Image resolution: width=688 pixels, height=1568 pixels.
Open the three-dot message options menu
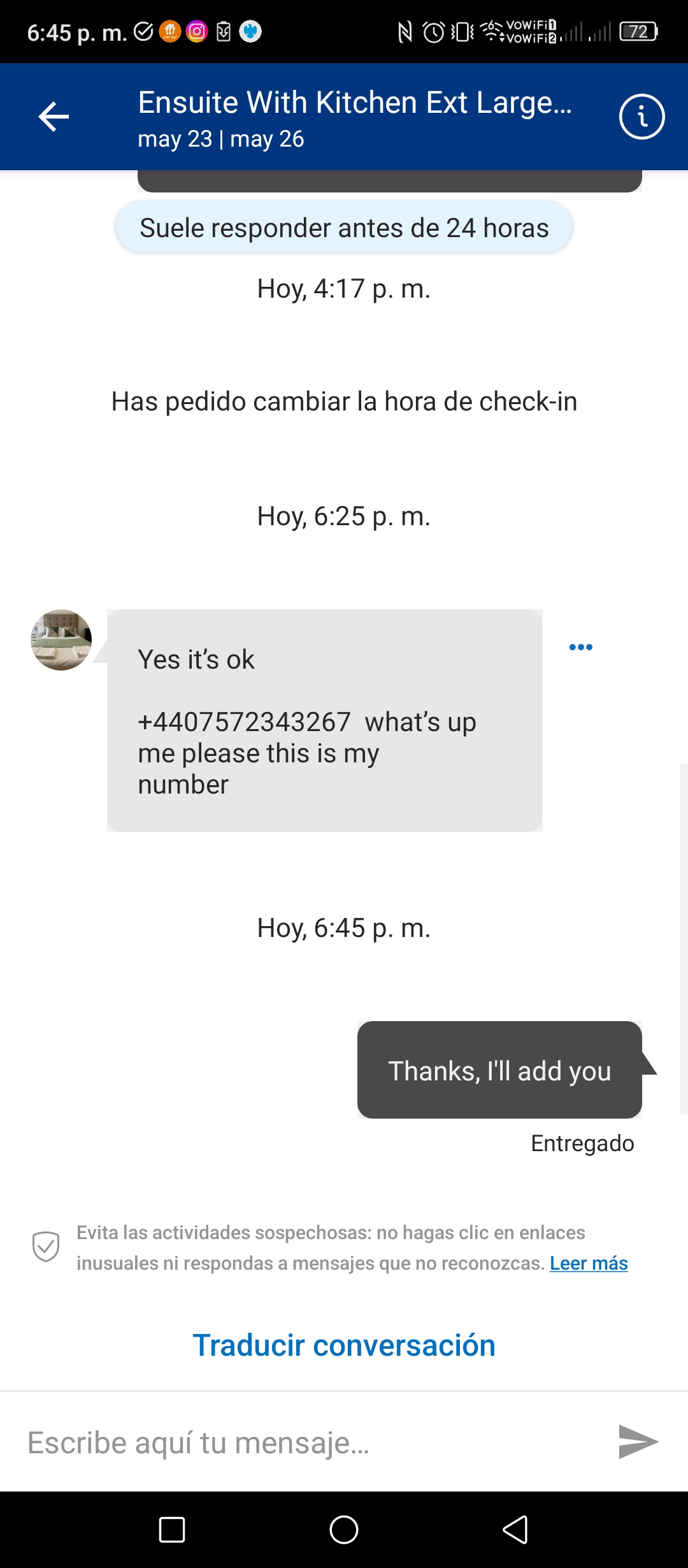coord(580,647)
